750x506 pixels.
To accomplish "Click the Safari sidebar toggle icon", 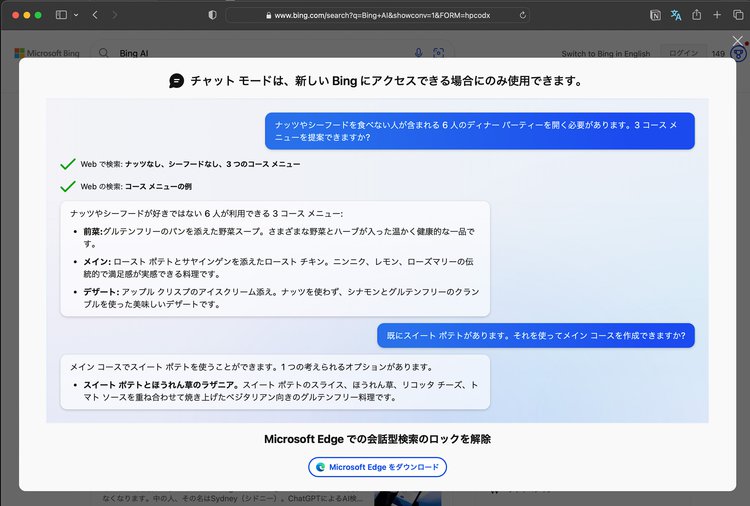I will tap(61, 15).
